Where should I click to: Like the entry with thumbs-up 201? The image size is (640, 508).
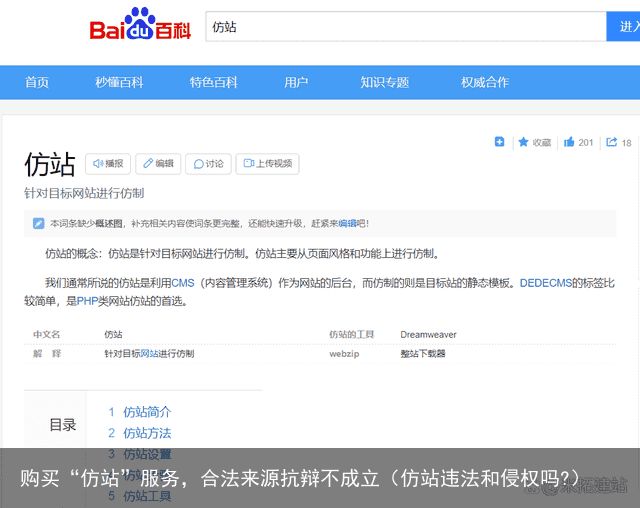578,142
